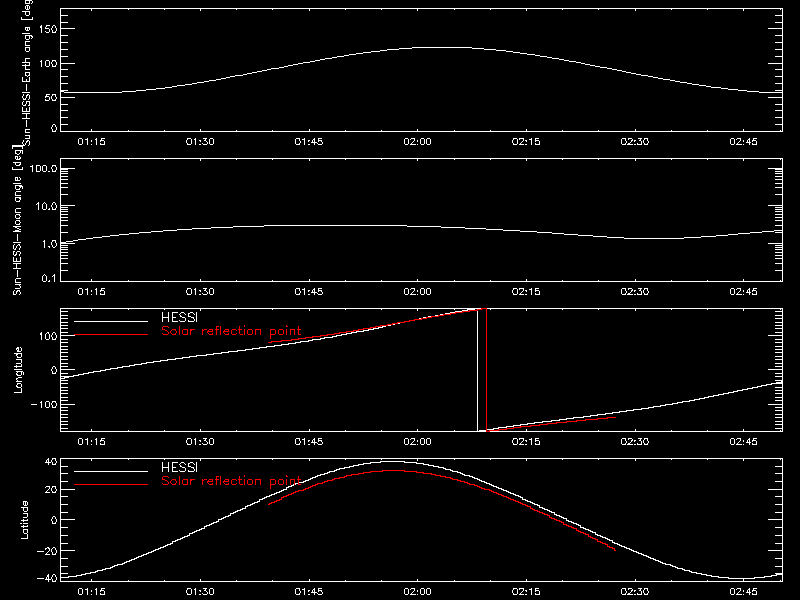Click 02:00 time label under Earth angle plot

417,142
